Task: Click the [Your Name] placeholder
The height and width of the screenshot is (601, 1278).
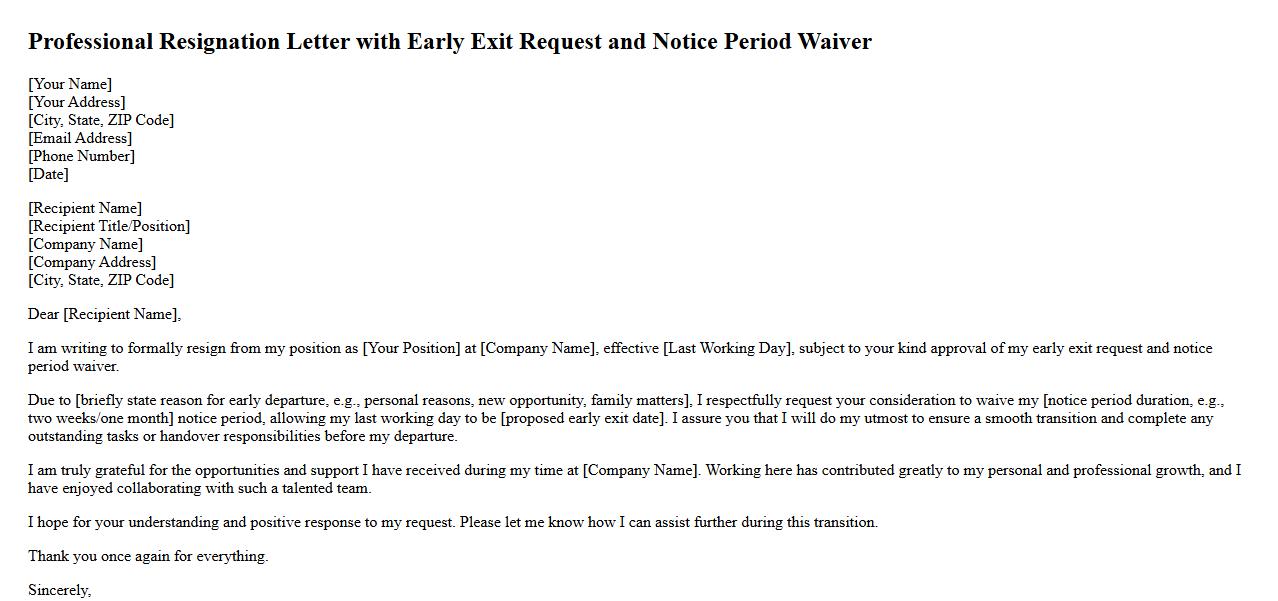Action: click(x=70, y=84)
